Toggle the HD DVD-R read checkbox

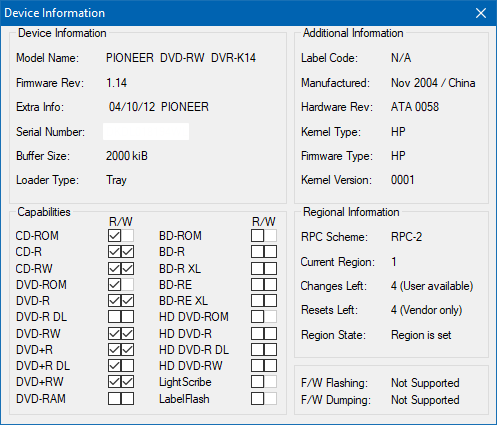[x=257, y=333]
